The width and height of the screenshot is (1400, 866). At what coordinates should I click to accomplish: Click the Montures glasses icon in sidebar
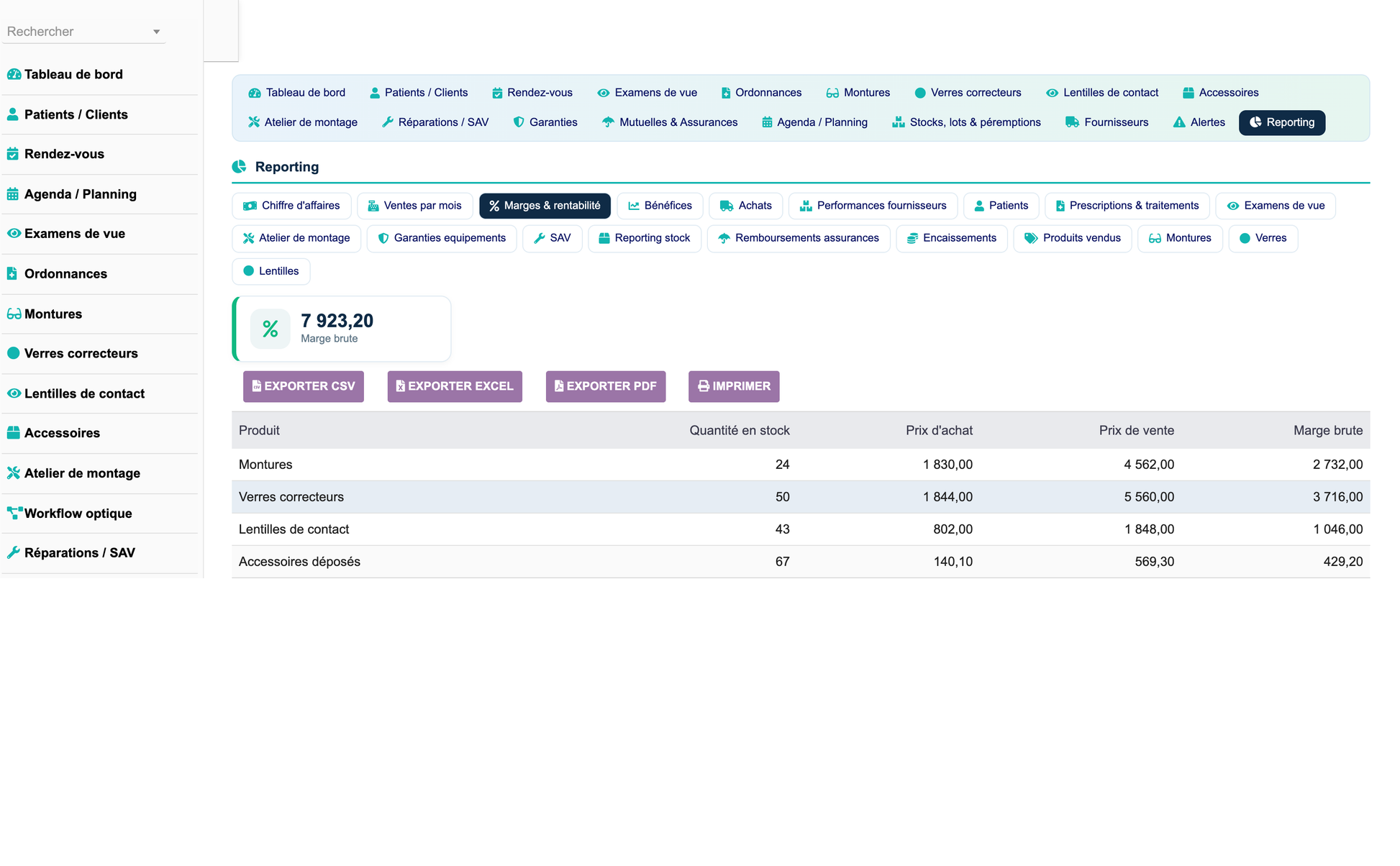click(14, 314)
